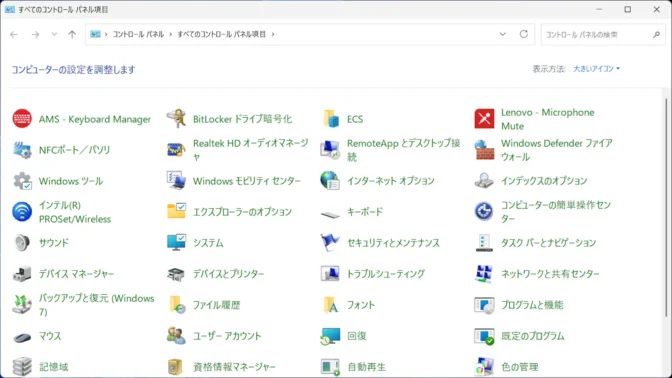Open RemoteApp desktop connection icon
Screen dimensions: 672x378
330,150
